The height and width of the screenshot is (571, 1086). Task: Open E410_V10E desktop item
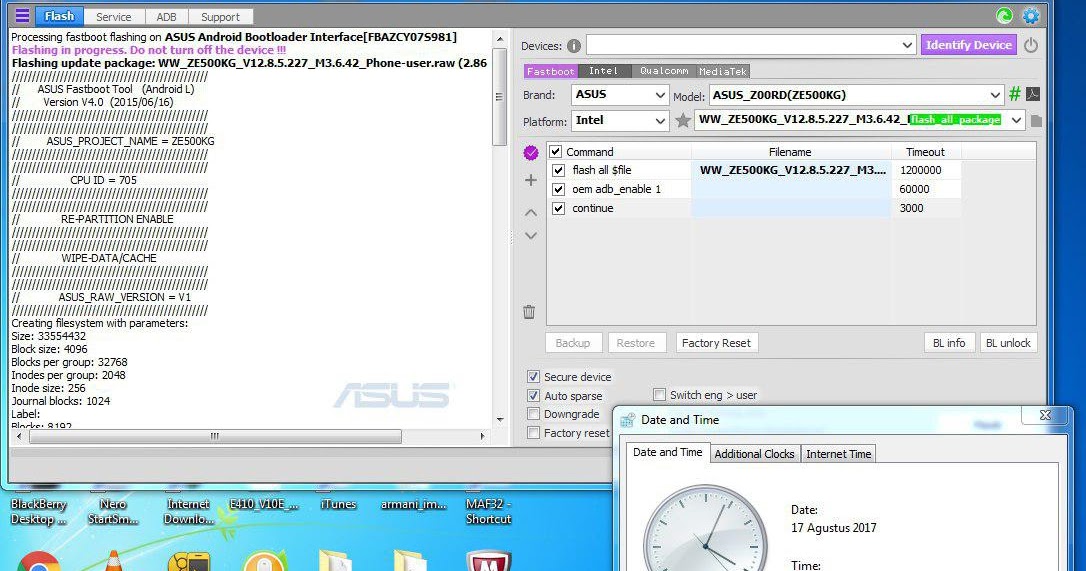263,504
